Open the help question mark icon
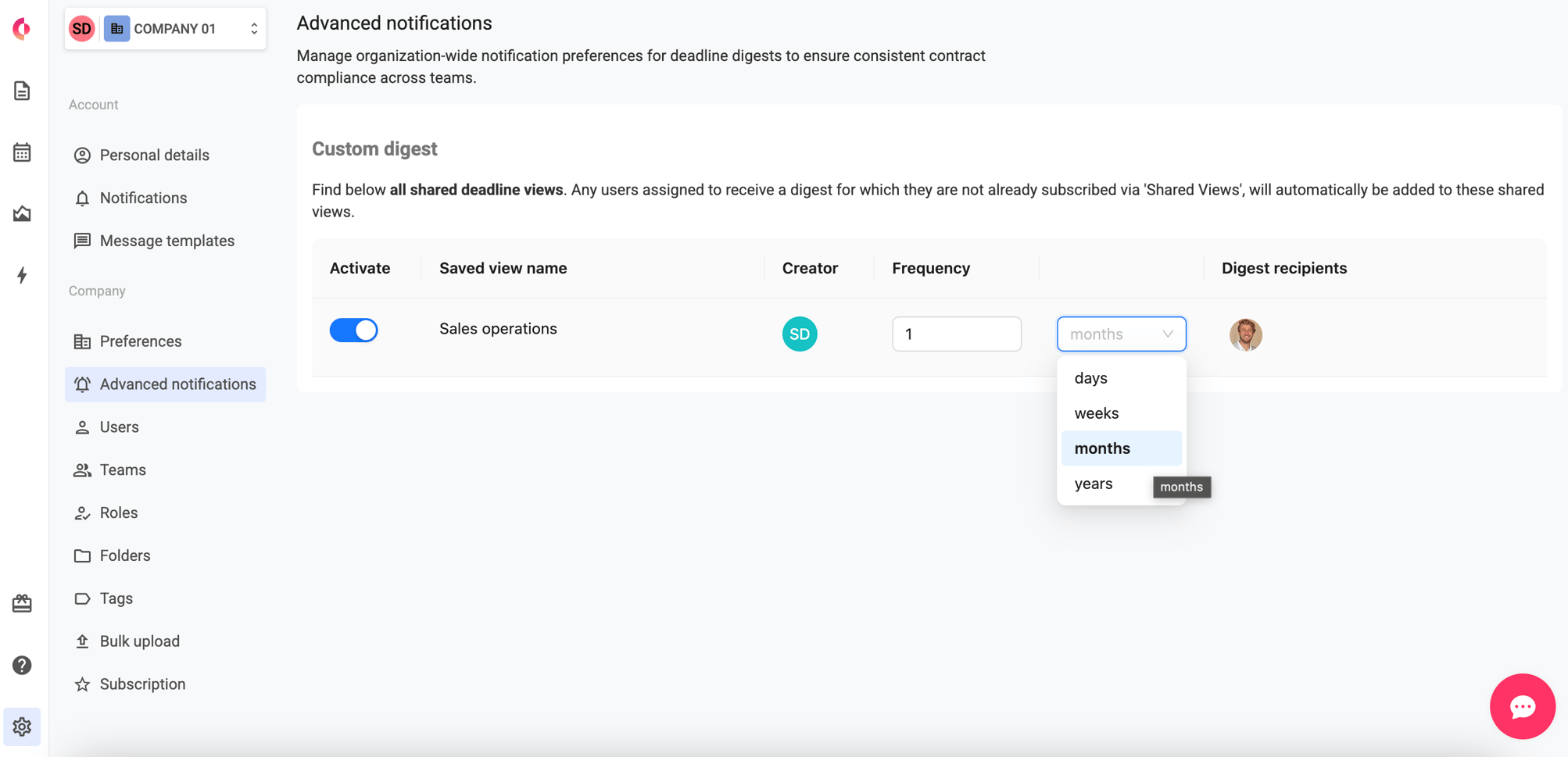Image resolution: width=1568 pixels, height=757 pixels. click(x=22, y=665)
